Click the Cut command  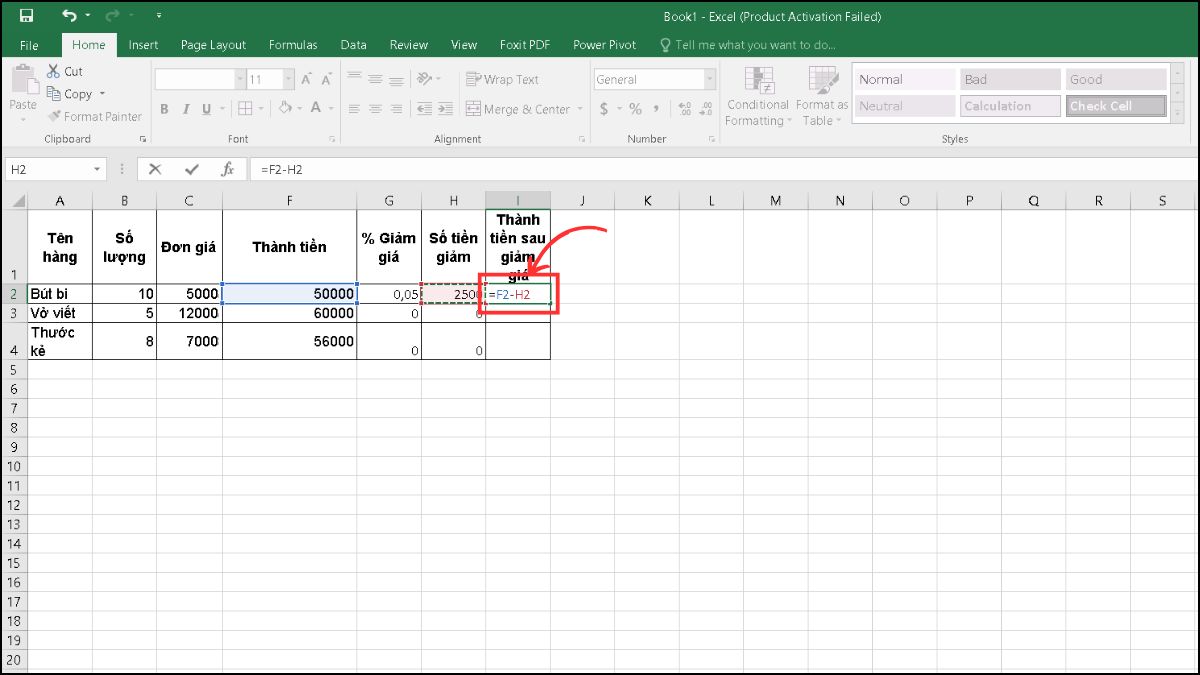point(66,71)
